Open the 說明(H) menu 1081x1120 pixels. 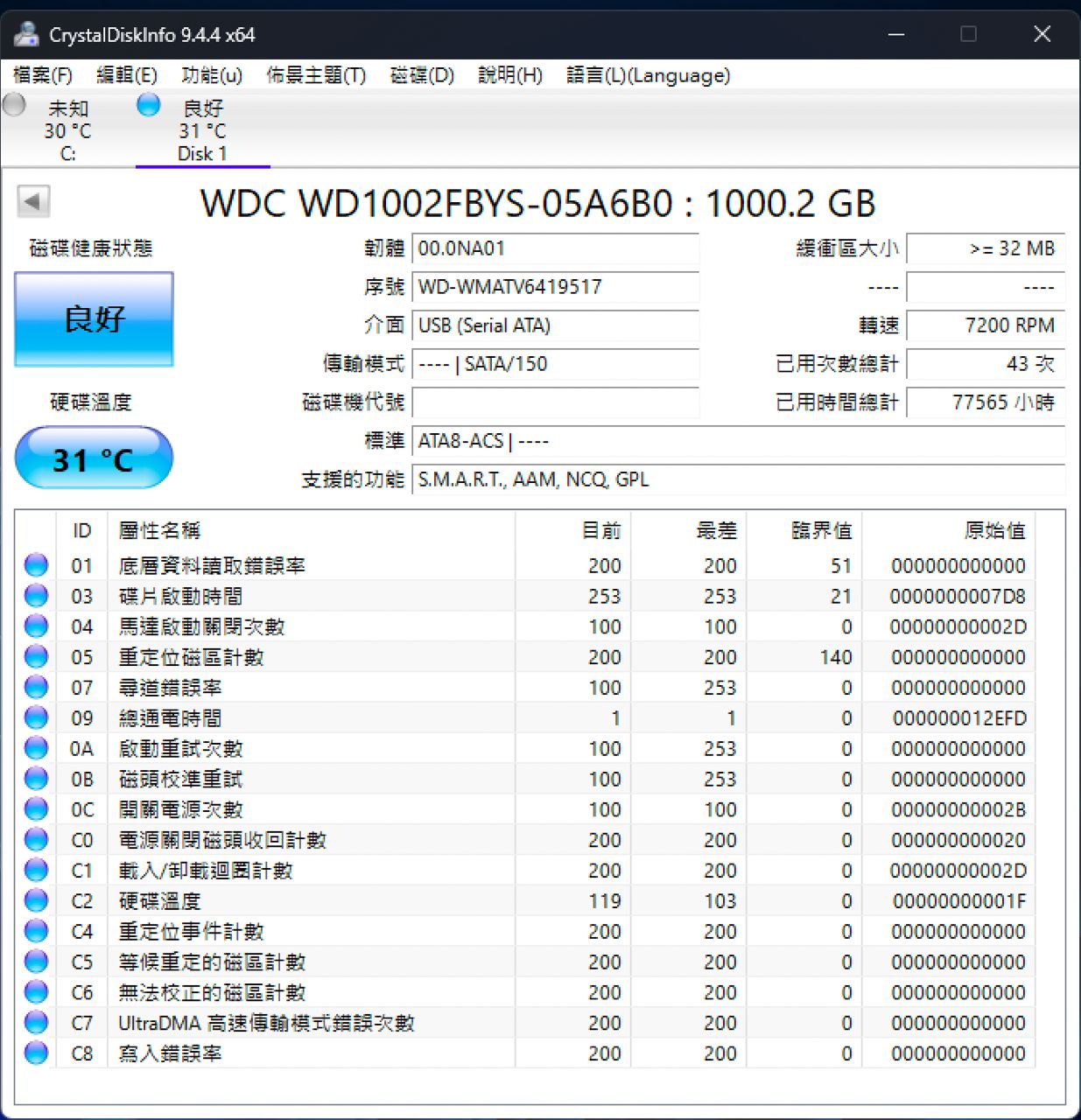[x=510, y=75]
